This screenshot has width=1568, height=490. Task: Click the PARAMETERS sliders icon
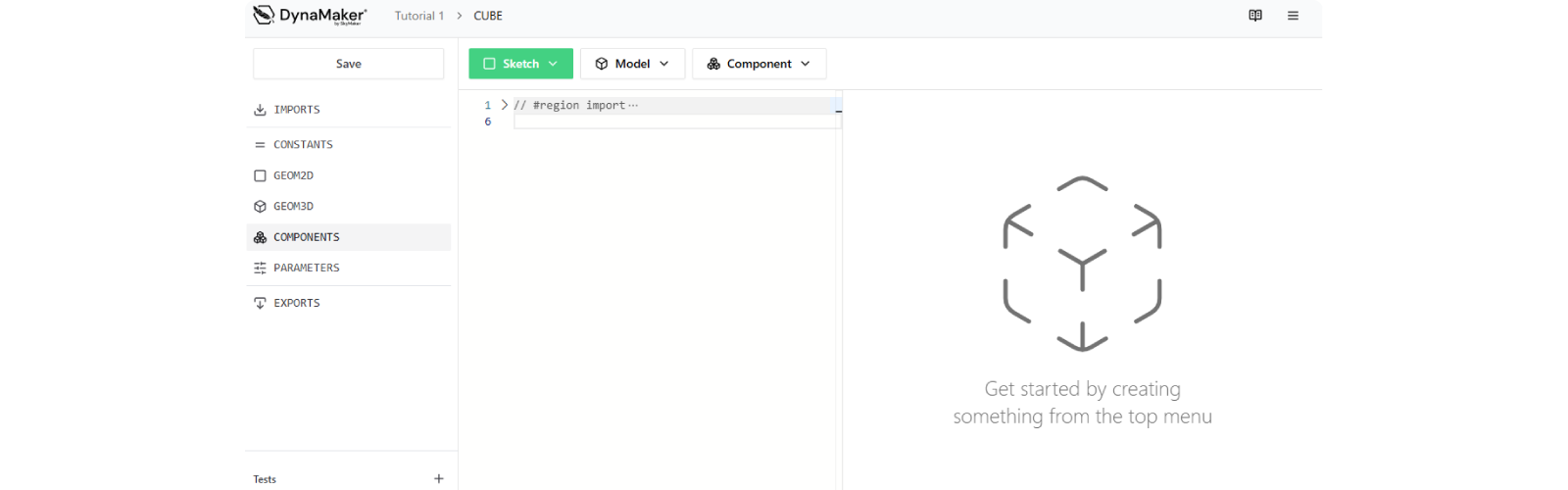[260, 268]
